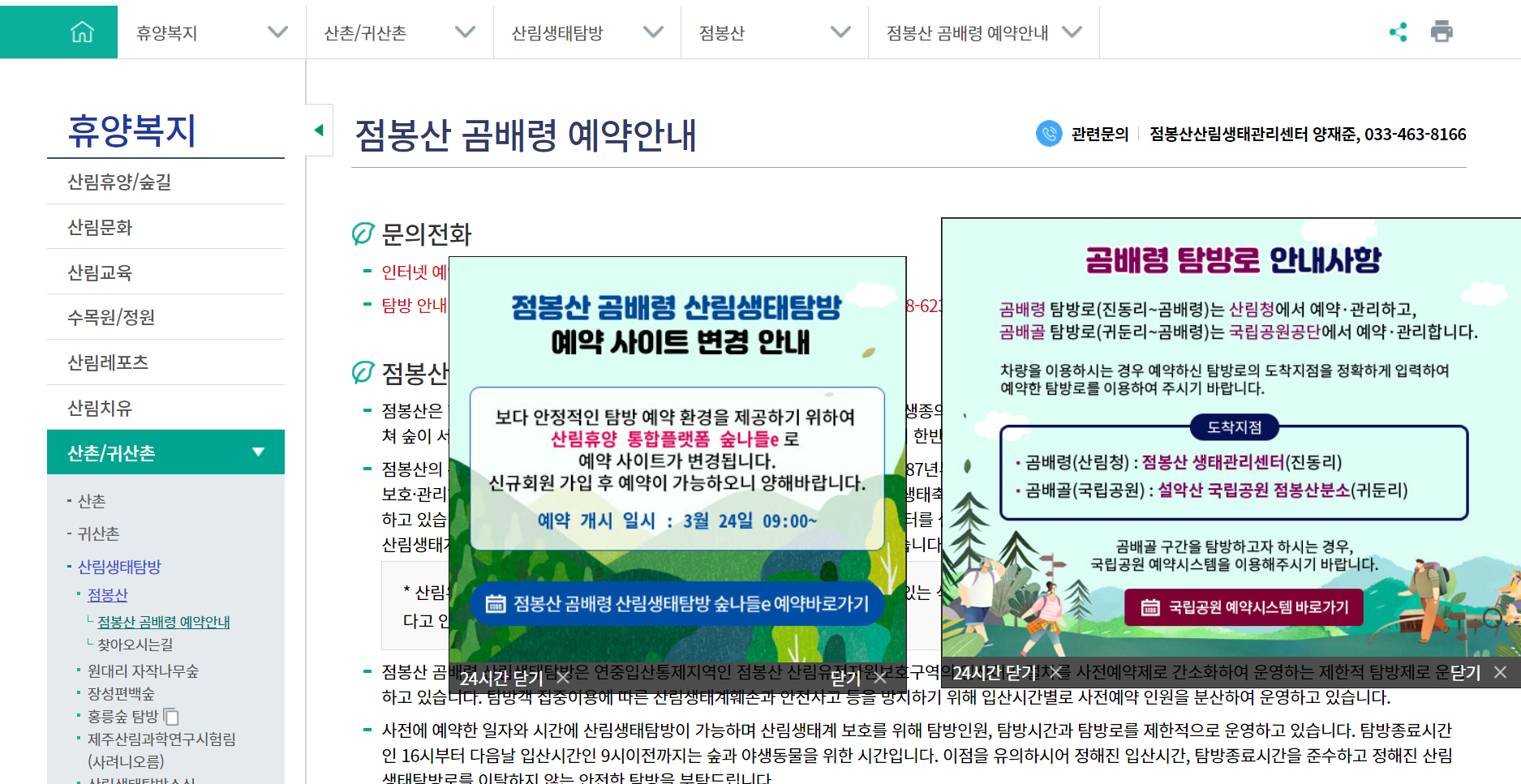Screen dimensions: 1521x784
Task: Close left popup with 닫기 X
Action: (x=858, y=678)
